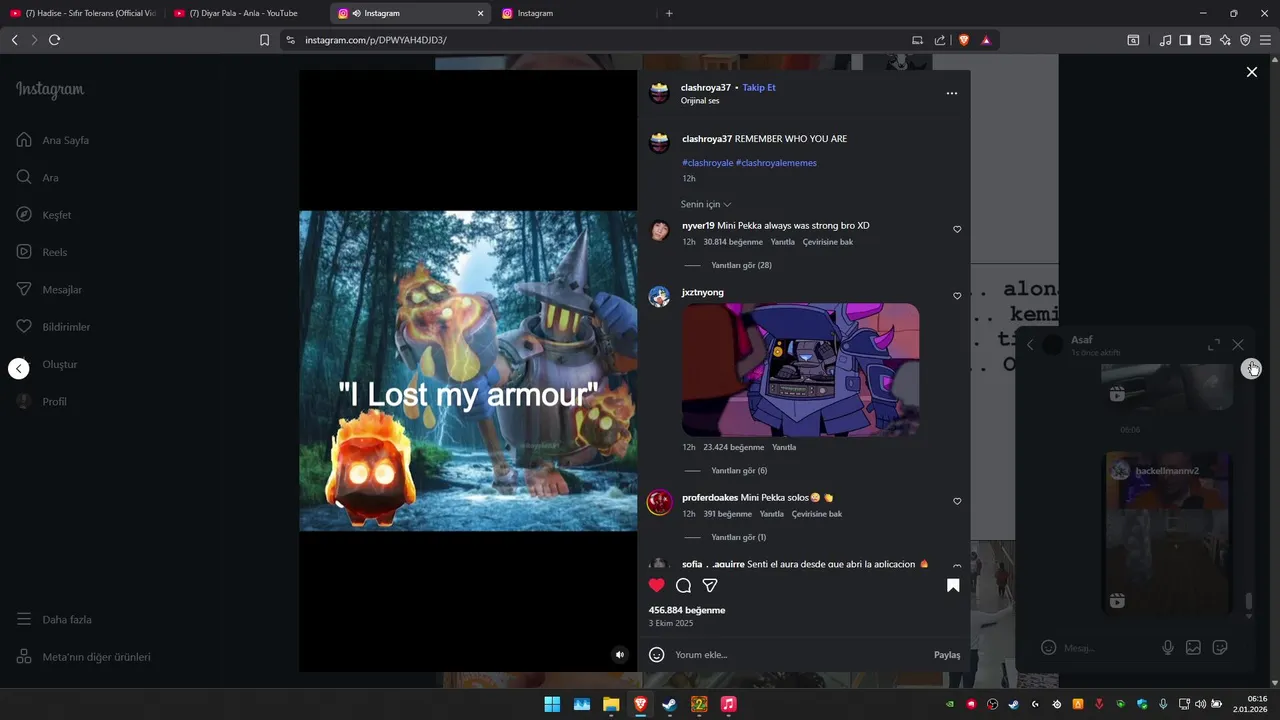Open a new browser tab

(x=669, y=13)
